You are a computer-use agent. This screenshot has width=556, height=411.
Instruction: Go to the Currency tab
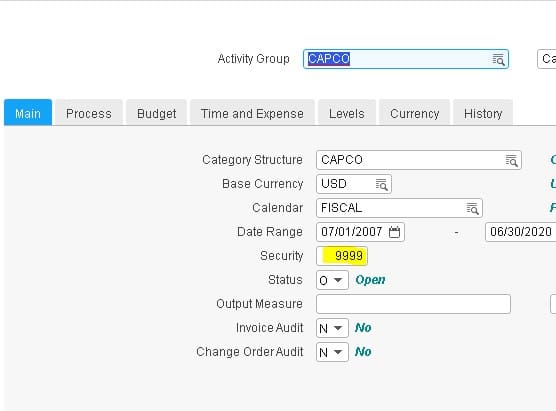[x=415, y=113]
